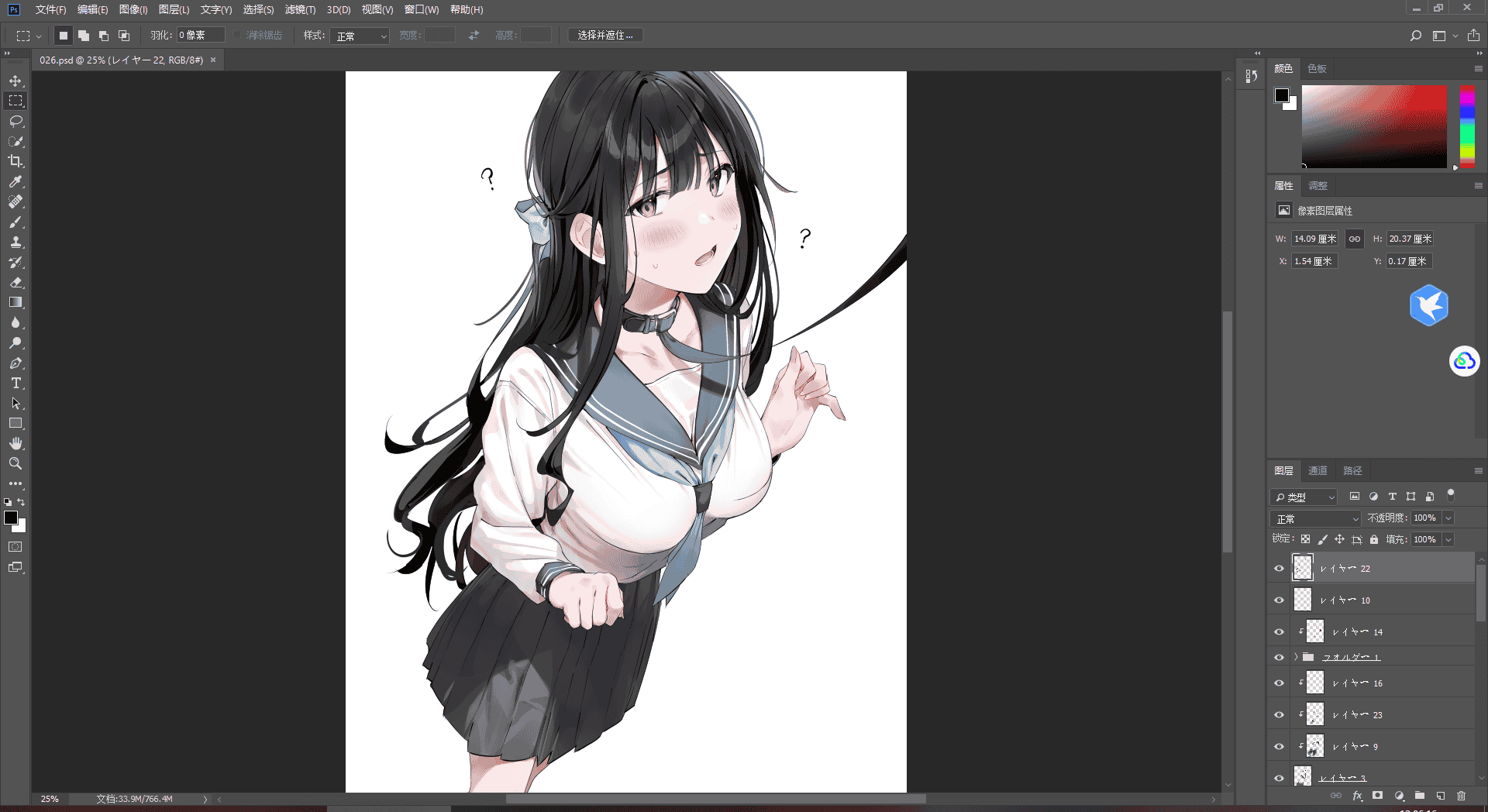Select the Lasso tool
This screenshot has height=812, width=1488.
15,122
